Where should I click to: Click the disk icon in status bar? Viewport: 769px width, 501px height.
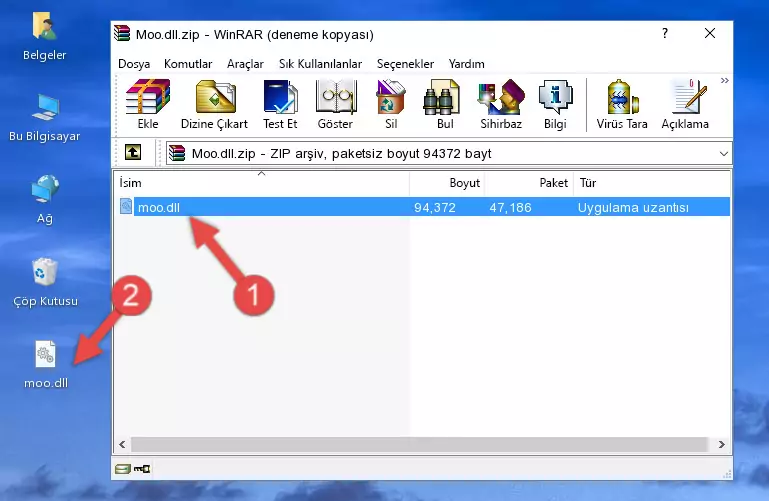123,469
